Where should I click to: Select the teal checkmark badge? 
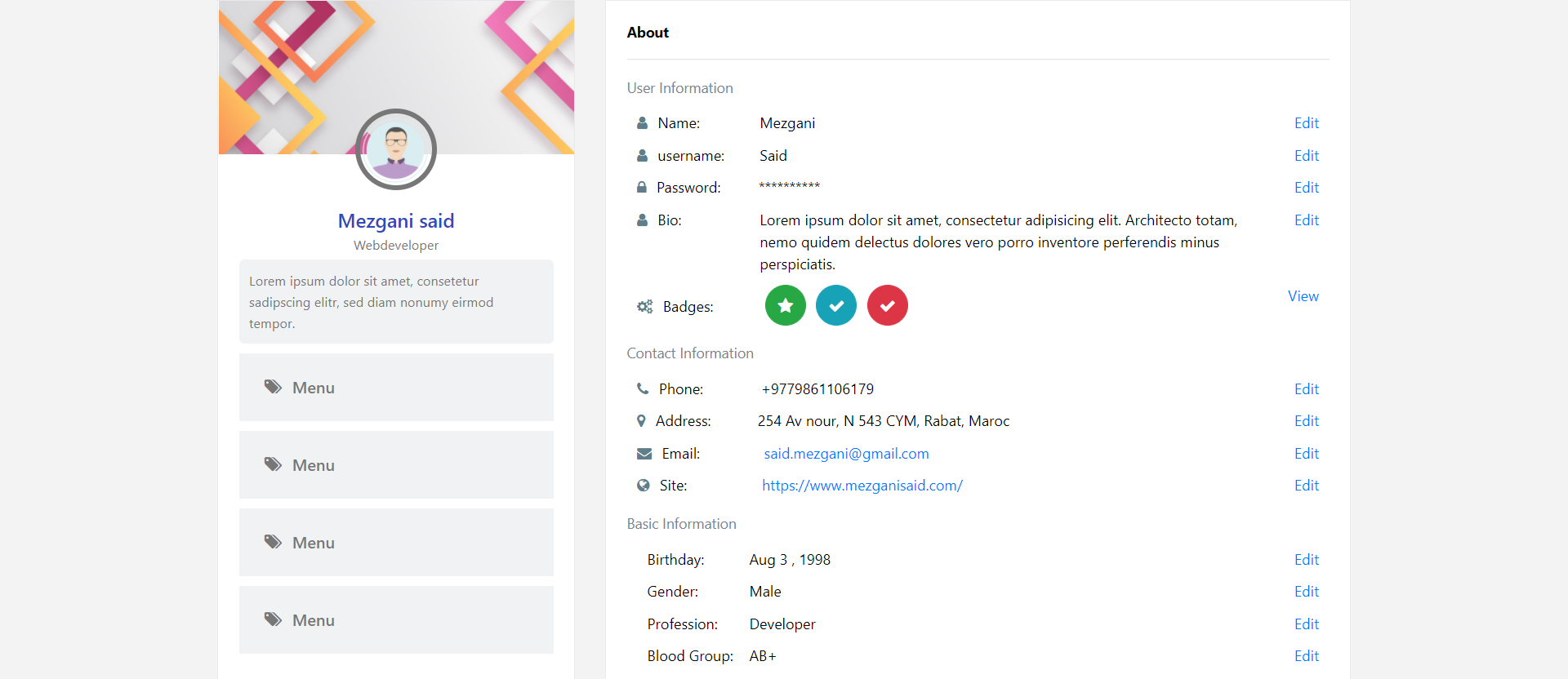click(x=836, y=305)
